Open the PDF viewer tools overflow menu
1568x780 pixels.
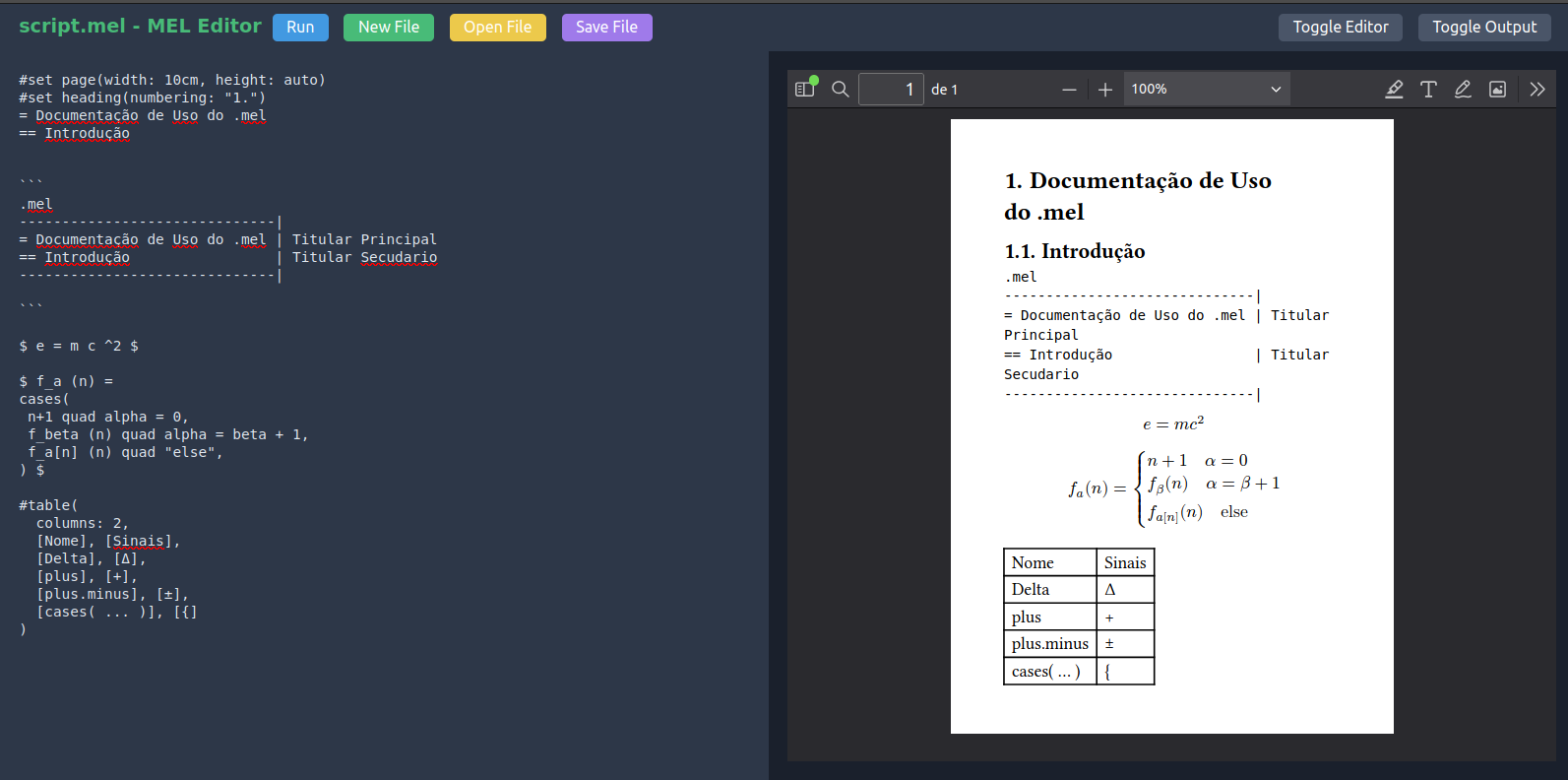[x=1537, y=90]
